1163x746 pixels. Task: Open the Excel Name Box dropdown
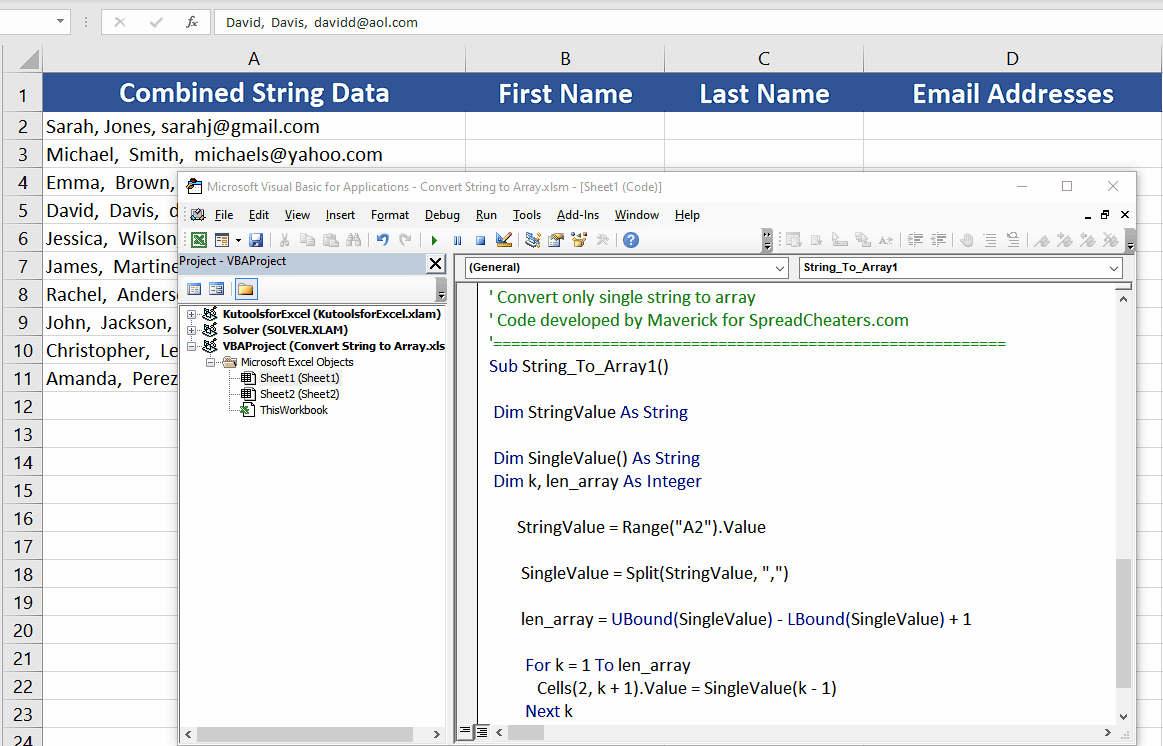pos(60,22)
